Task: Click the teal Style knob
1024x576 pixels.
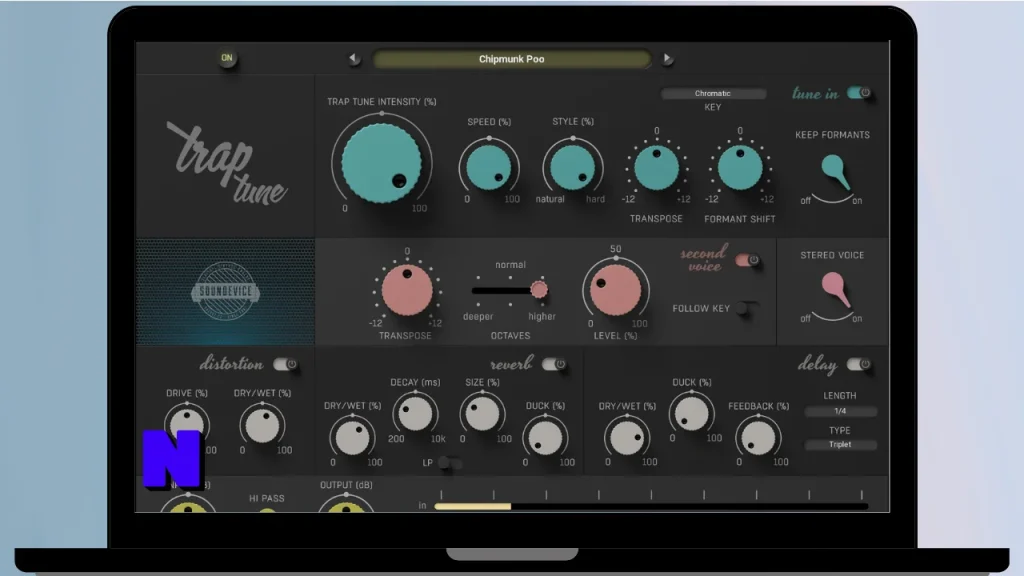Action: pos(573,167)
